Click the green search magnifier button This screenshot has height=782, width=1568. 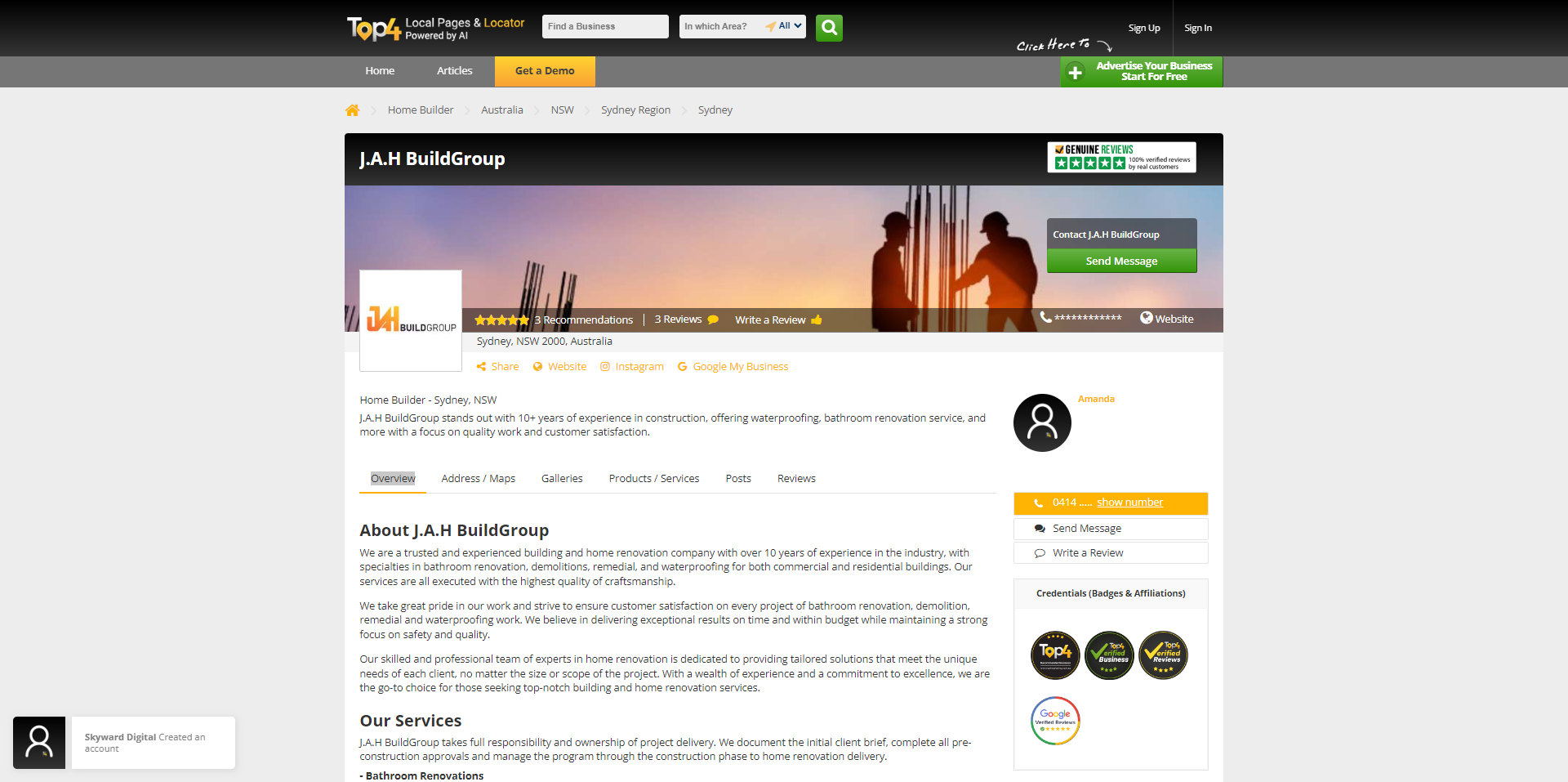[x=829, y=28]
